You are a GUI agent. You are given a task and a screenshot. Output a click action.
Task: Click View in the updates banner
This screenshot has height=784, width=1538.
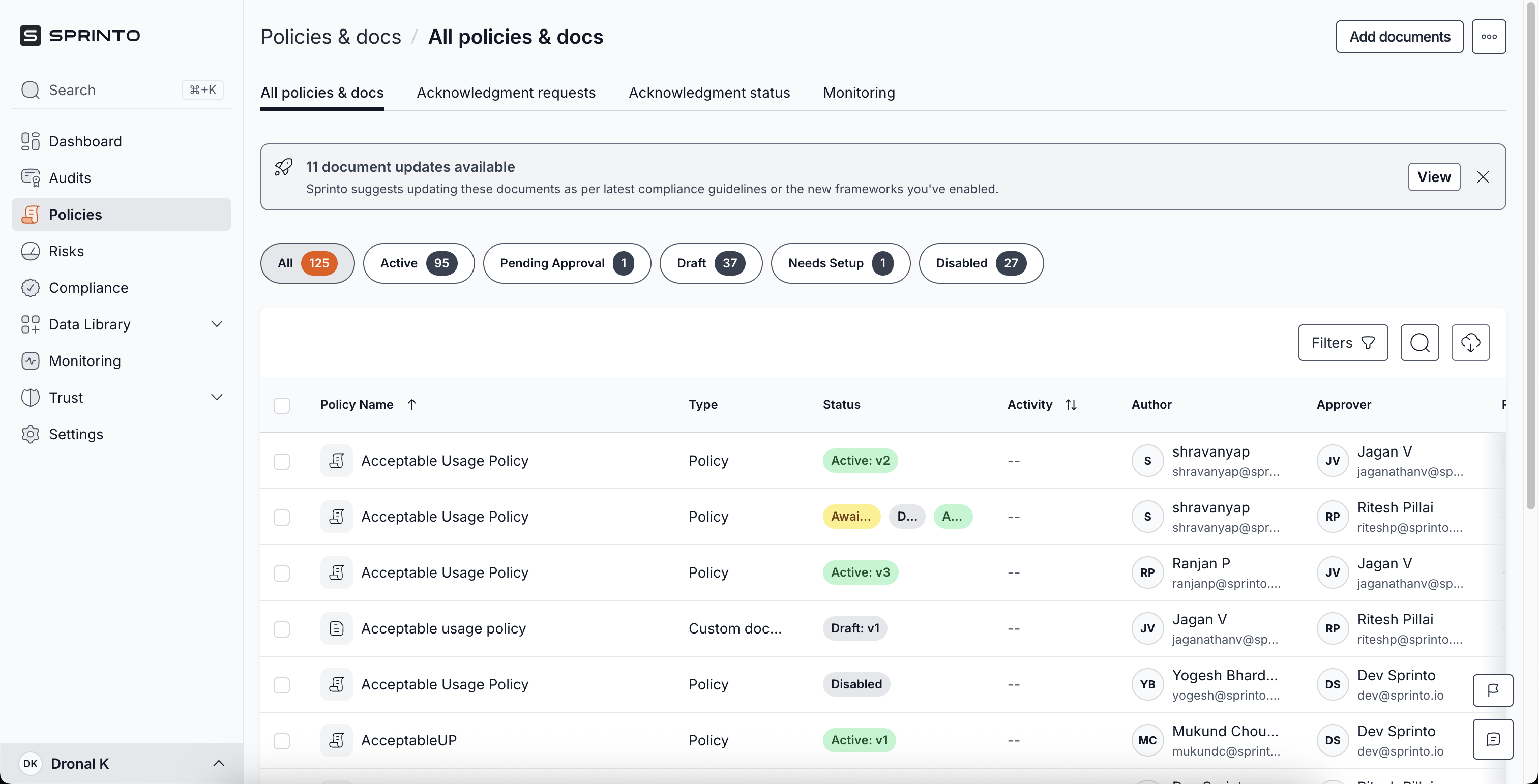[1434, 177]
